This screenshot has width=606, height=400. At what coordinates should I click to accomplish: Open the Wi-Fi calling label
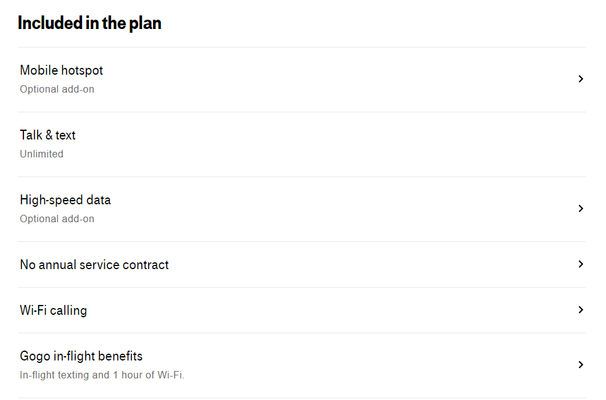(x=53, y=310)
